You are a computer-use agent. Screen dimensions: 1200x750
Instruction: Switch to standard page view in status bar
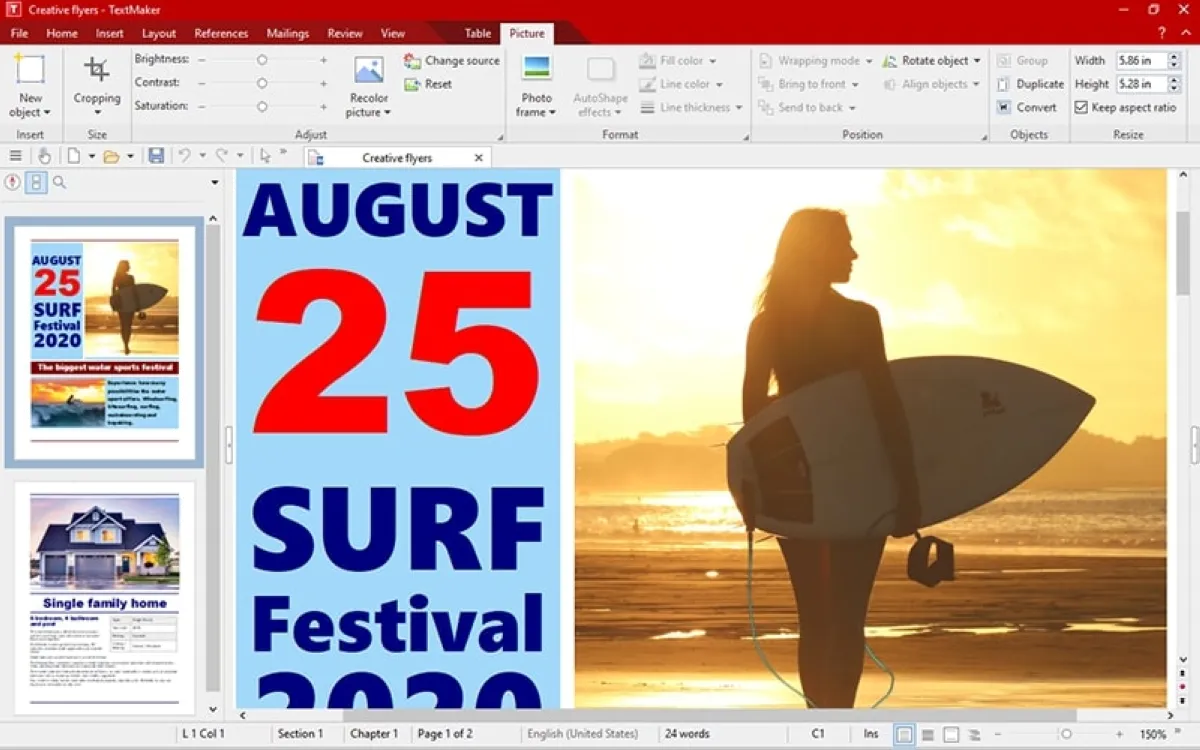pyautogui.click(x=904, y=734)
